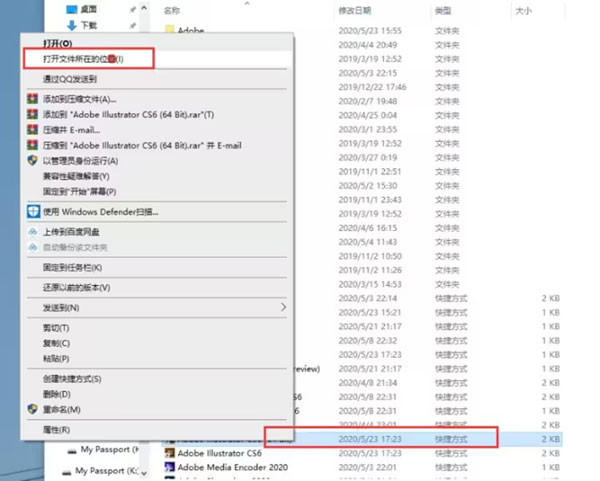Screen dimensions: 600x481
Task: Click Adobe Illustrator CS6 shortcut icon
Action: click(170, 453)
